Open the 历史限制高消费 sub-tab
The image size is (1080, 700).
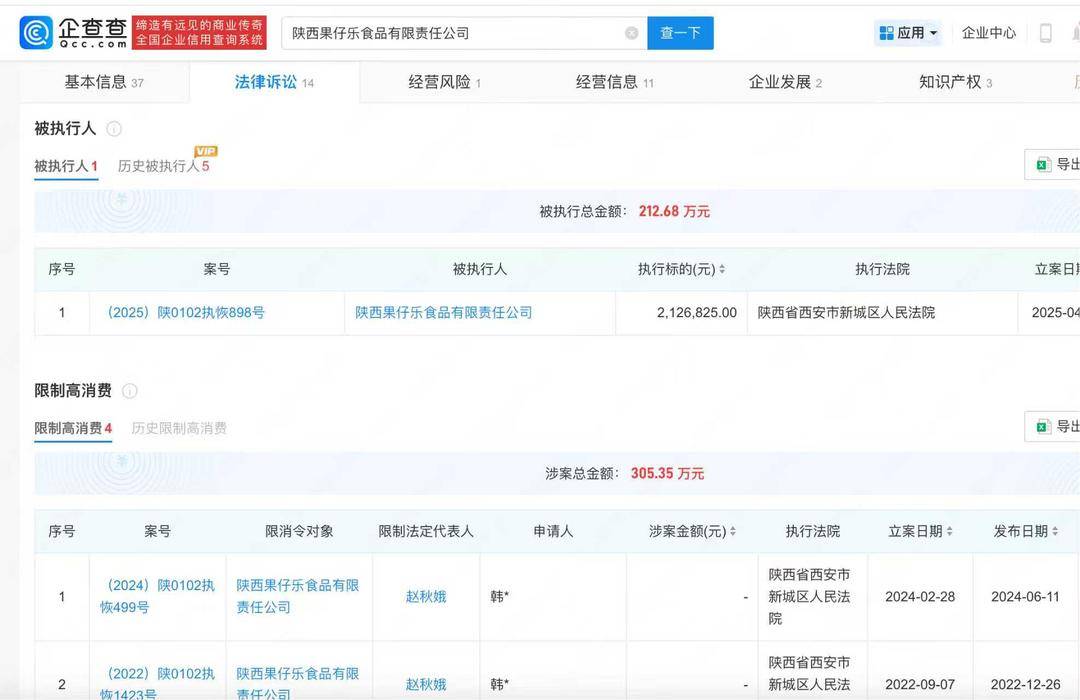[179, 428]
